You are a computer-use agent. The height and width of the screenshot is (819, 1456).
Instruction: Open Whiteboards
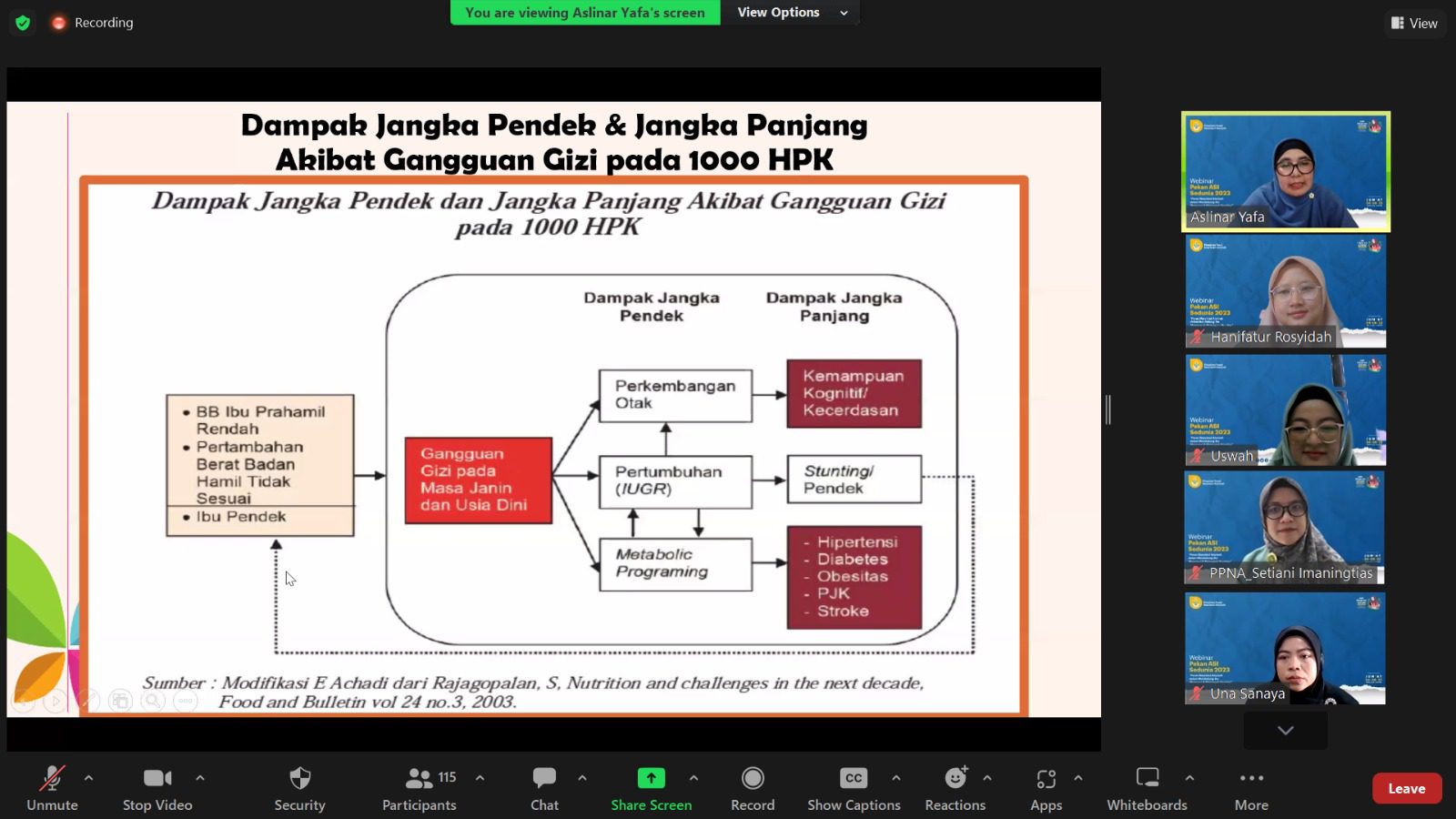tap(1148, 788)
